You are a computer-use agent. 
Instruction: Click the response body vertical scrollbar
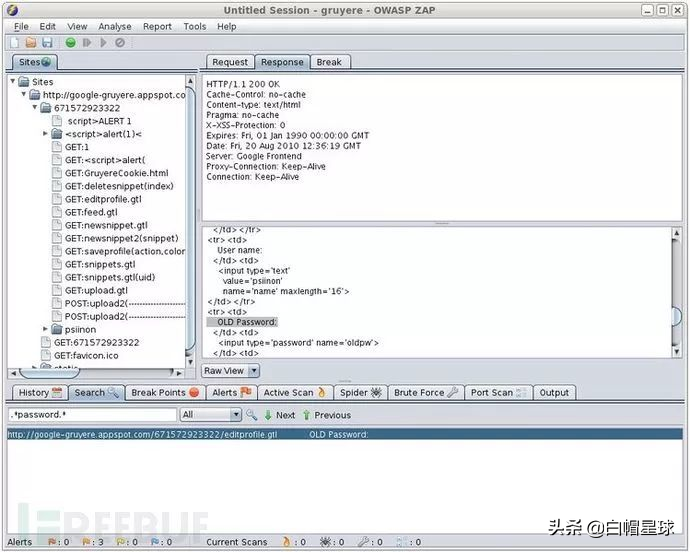click(676, 293)
